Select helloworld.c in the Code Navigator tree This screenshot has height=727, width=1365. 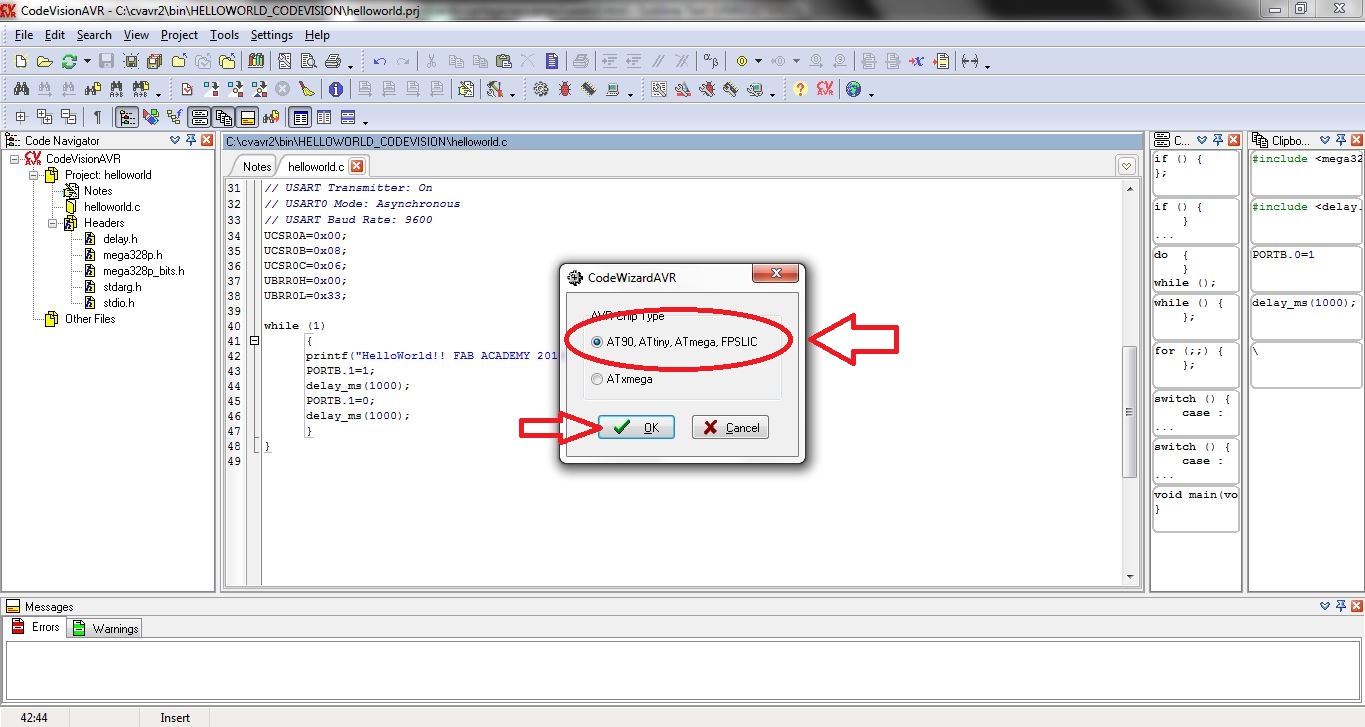(x=111, y=207)
